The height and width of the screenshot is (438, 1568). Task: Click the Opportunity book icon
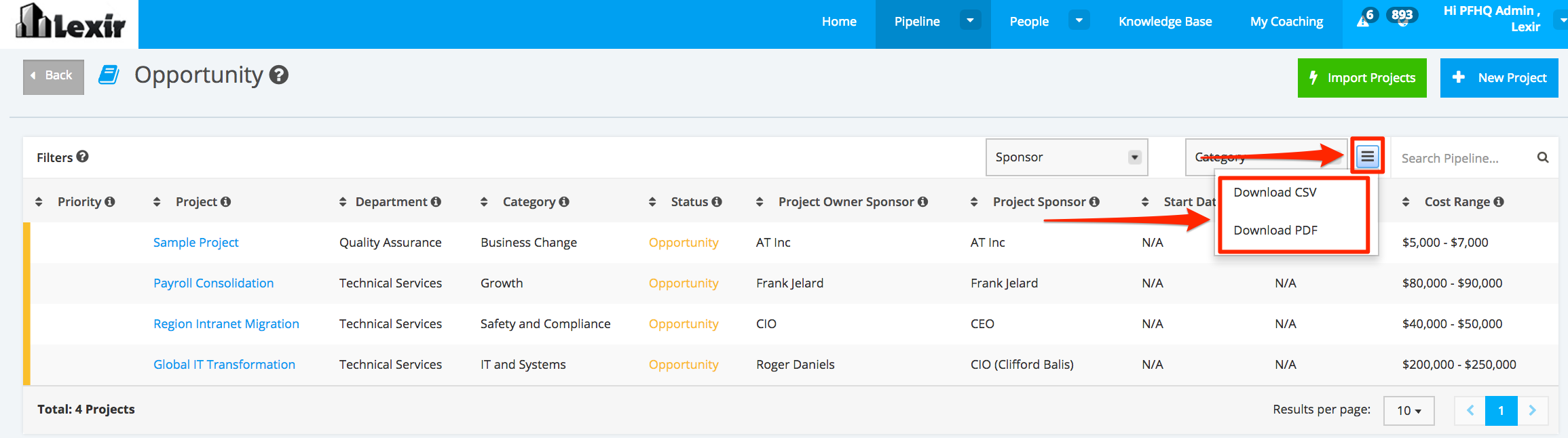(109, 75)
